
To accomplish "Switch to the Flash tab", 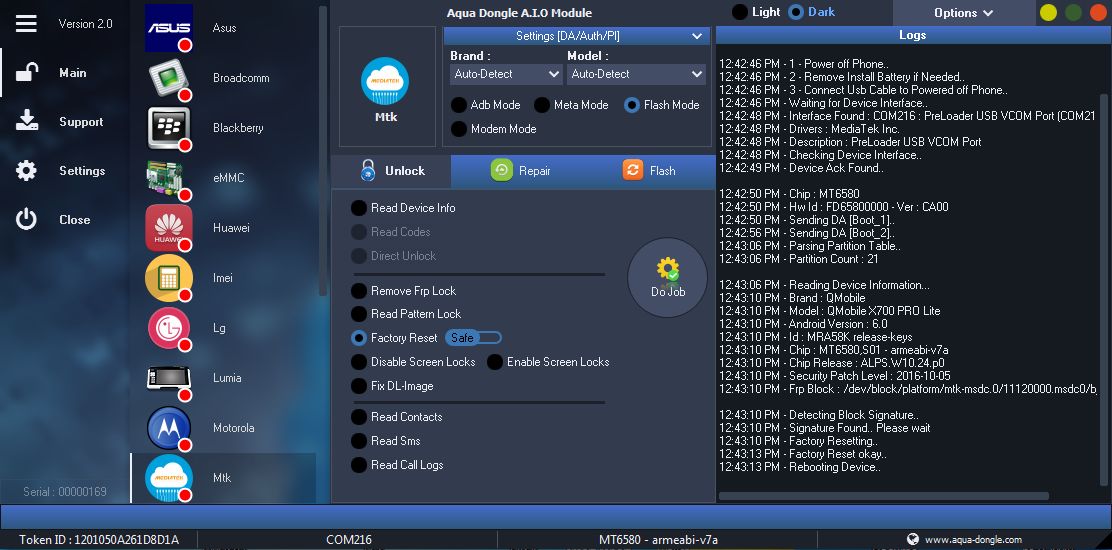I will [x=650, y=171].
